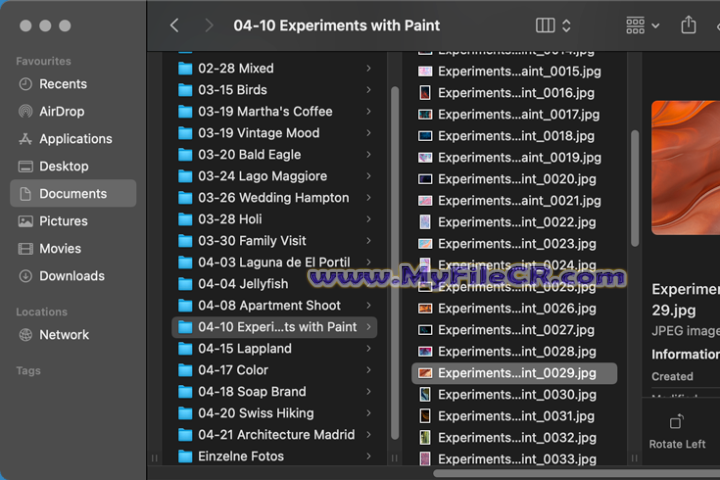The width and height of the screenshot is (720, 480).
Task: Expand the Einzelne Fotos chevron
Action: click(368, 456)
